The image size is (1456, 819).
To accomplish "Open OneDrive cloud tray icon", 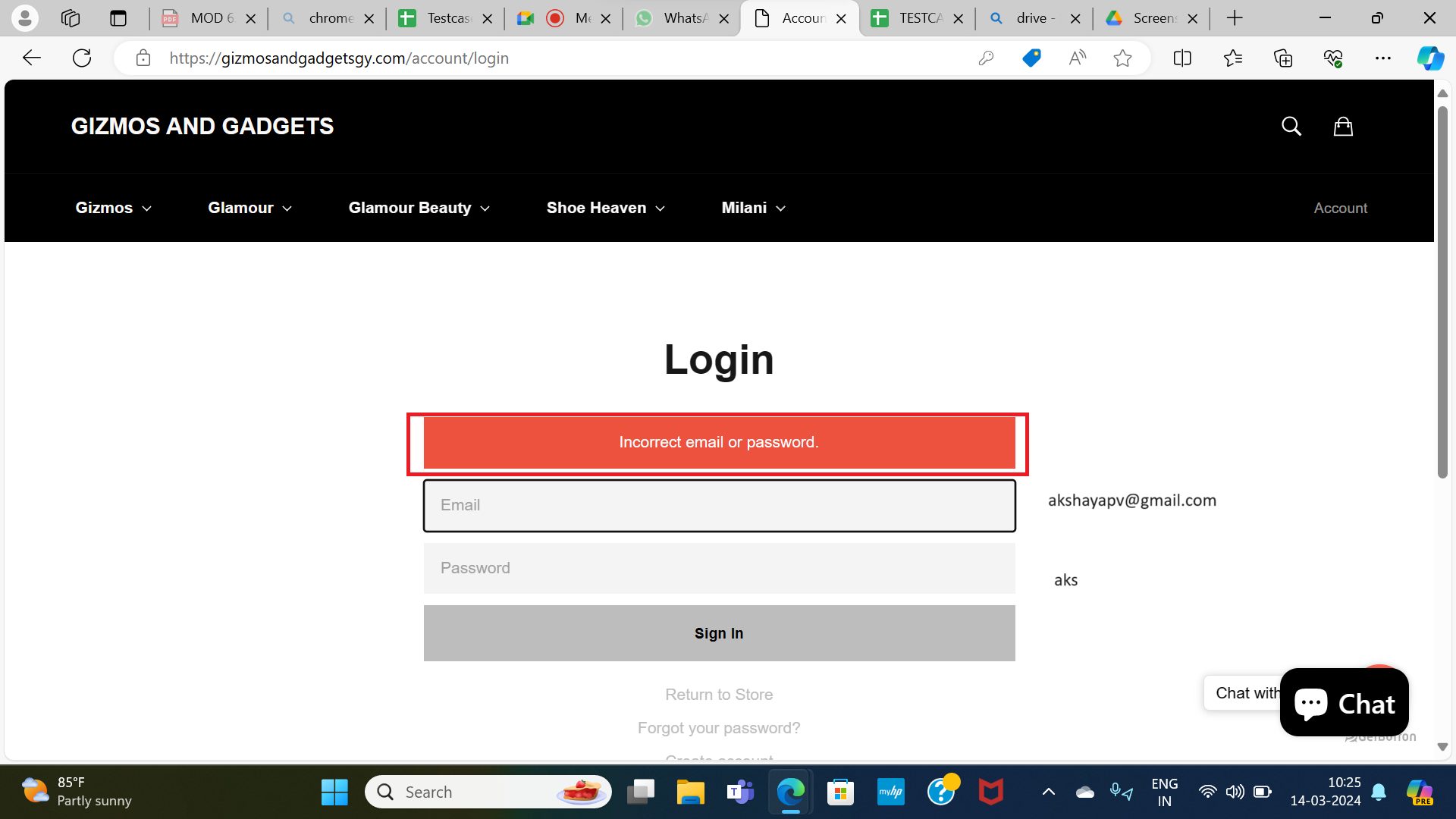I will tap(1085, 792).
